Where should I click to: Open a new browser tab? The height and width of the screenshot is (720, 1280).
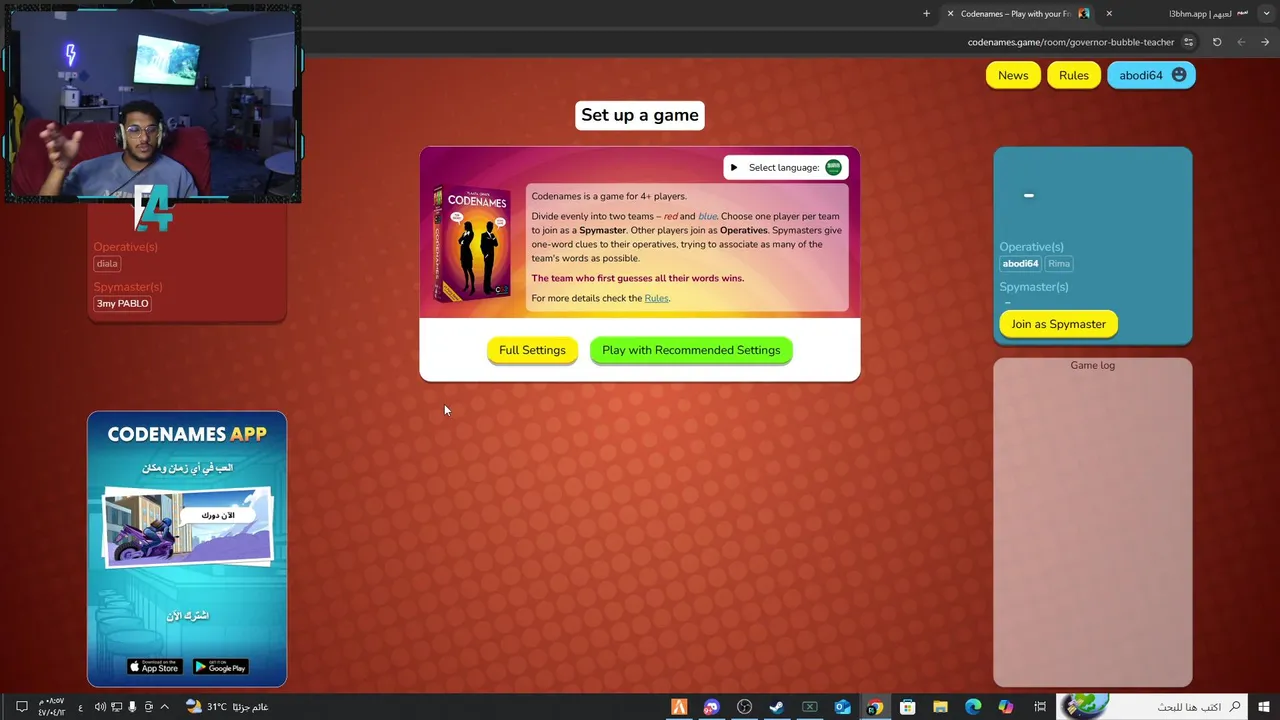[926, 14]
